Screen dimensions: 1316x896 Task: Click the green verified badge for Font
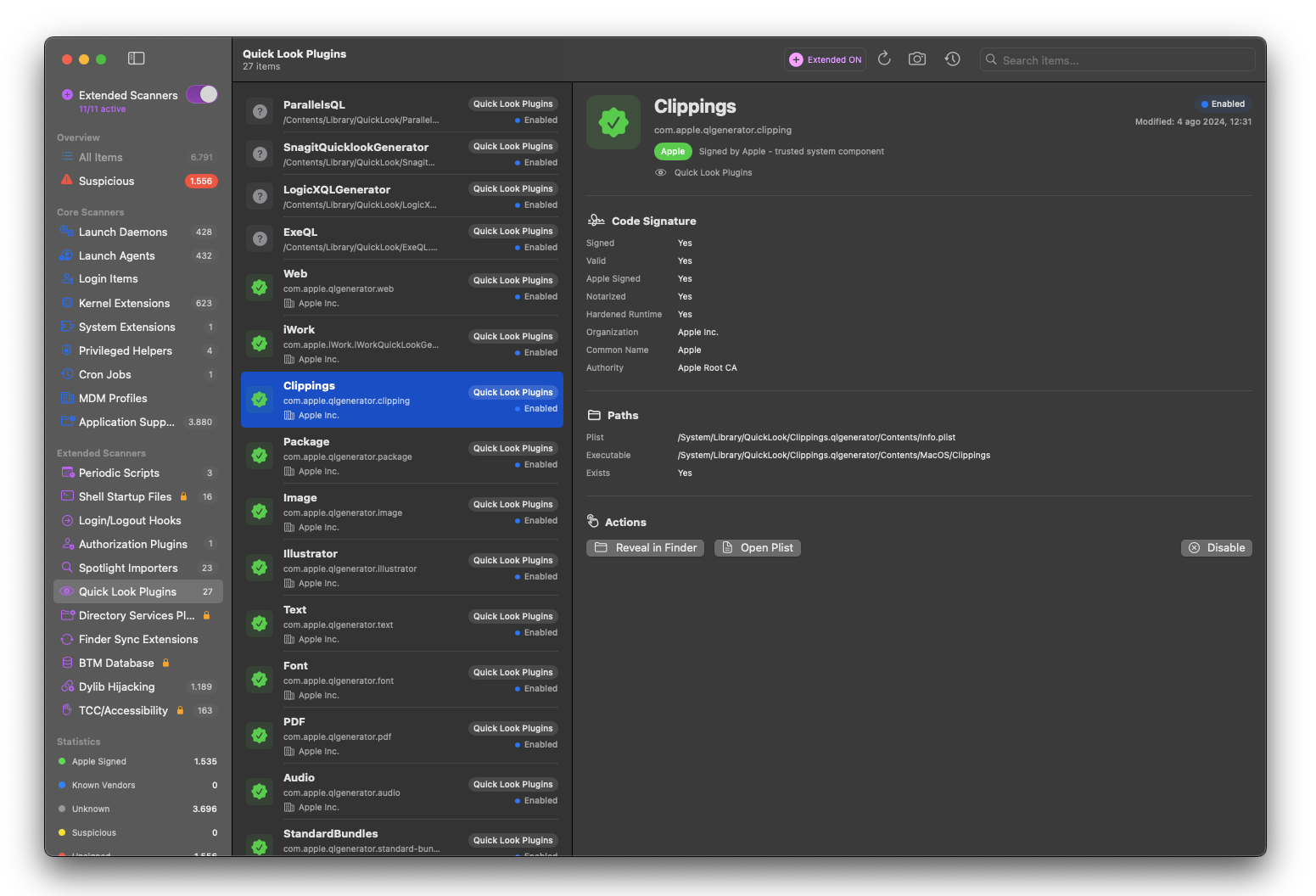(260, 680)
